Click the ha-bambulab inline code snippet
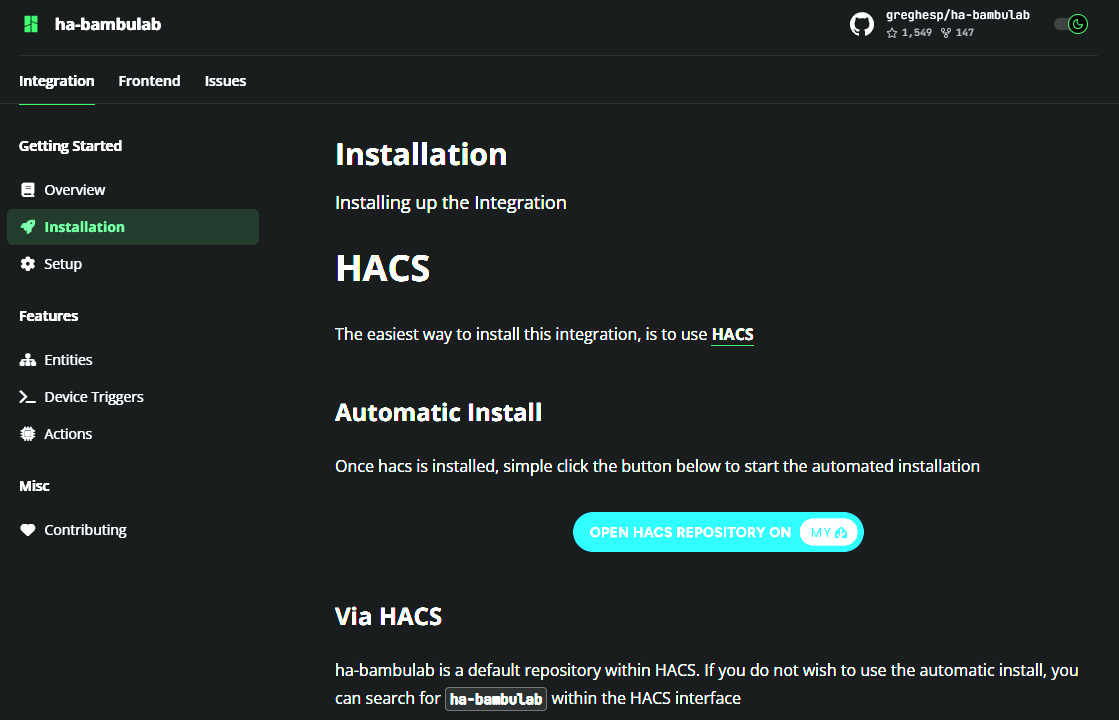1119x720 pixels. [496, 699]
